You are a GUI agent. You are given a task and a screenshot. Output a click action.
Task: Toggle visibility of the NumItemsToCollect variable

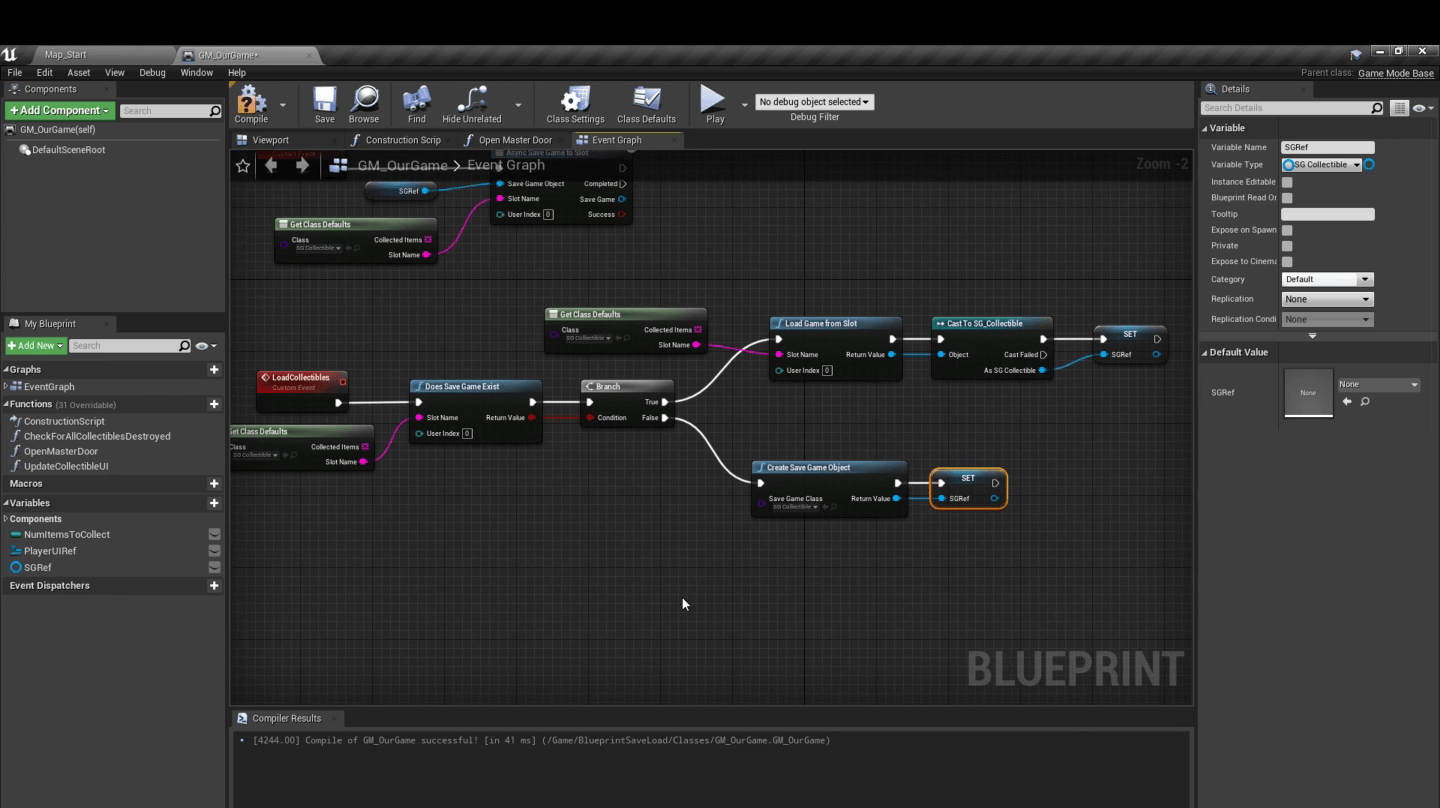point(214,534)
